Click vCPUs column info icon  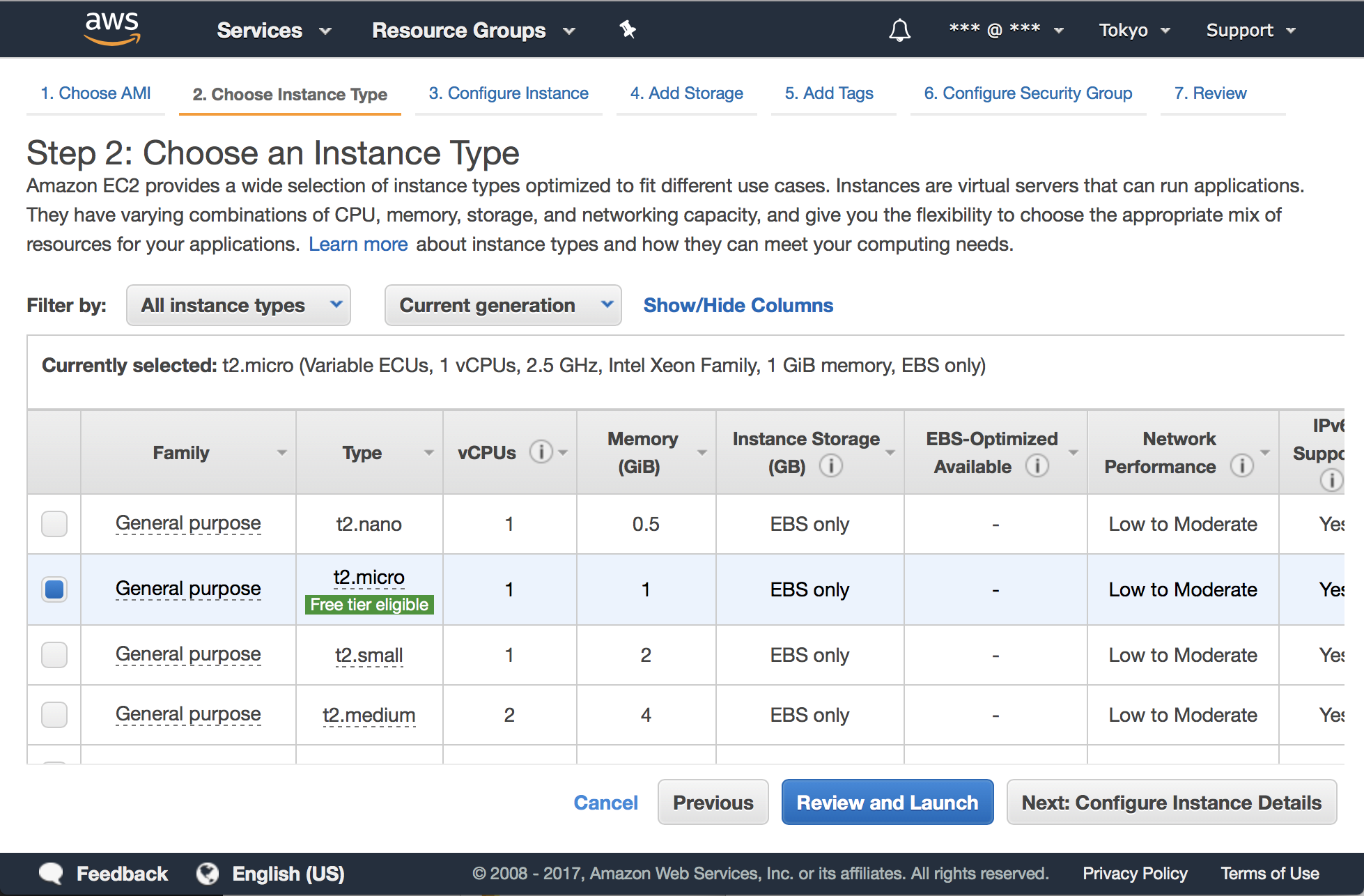coord(541,451)
